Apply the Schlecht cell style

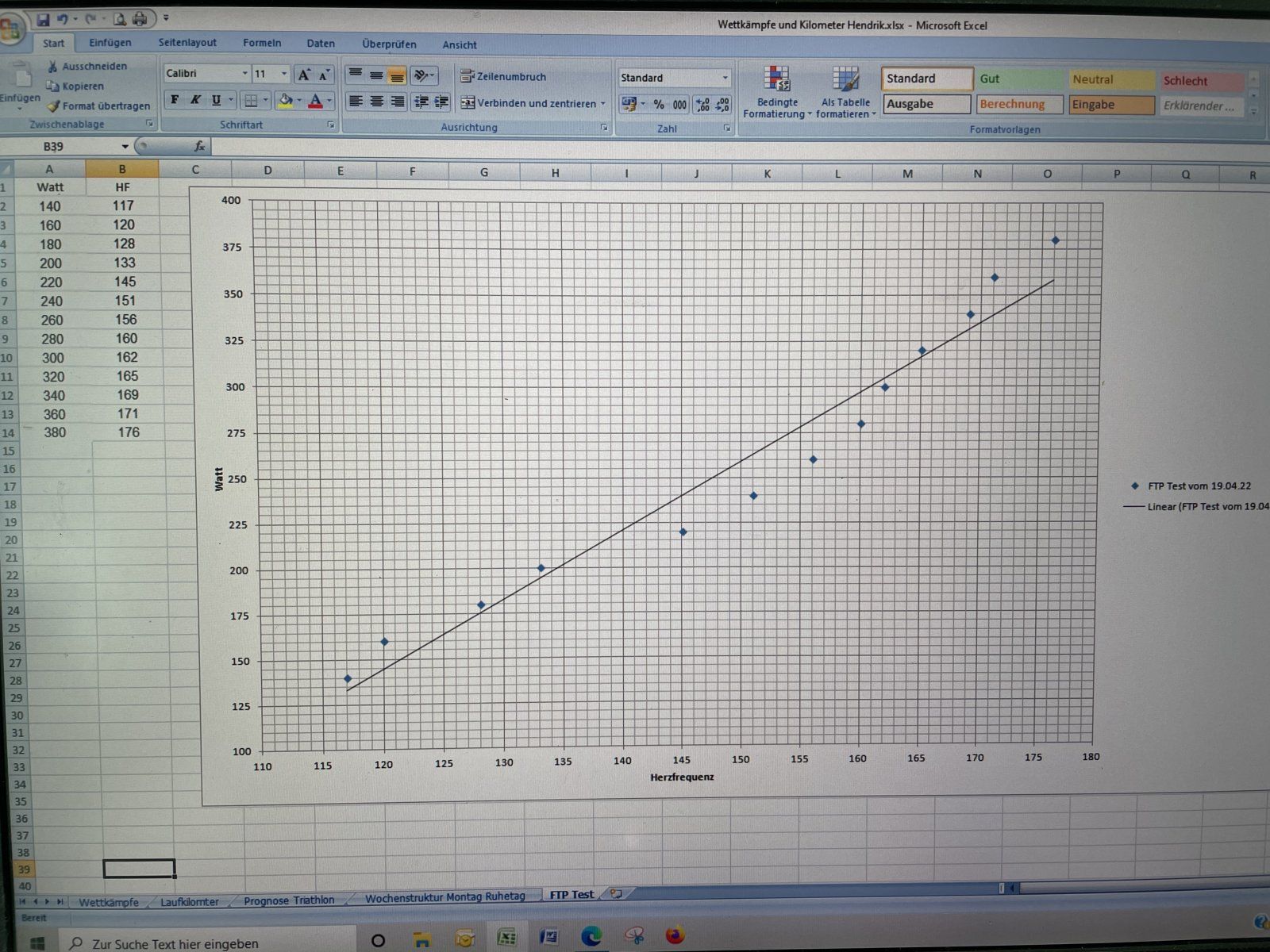click(1201, 81)
